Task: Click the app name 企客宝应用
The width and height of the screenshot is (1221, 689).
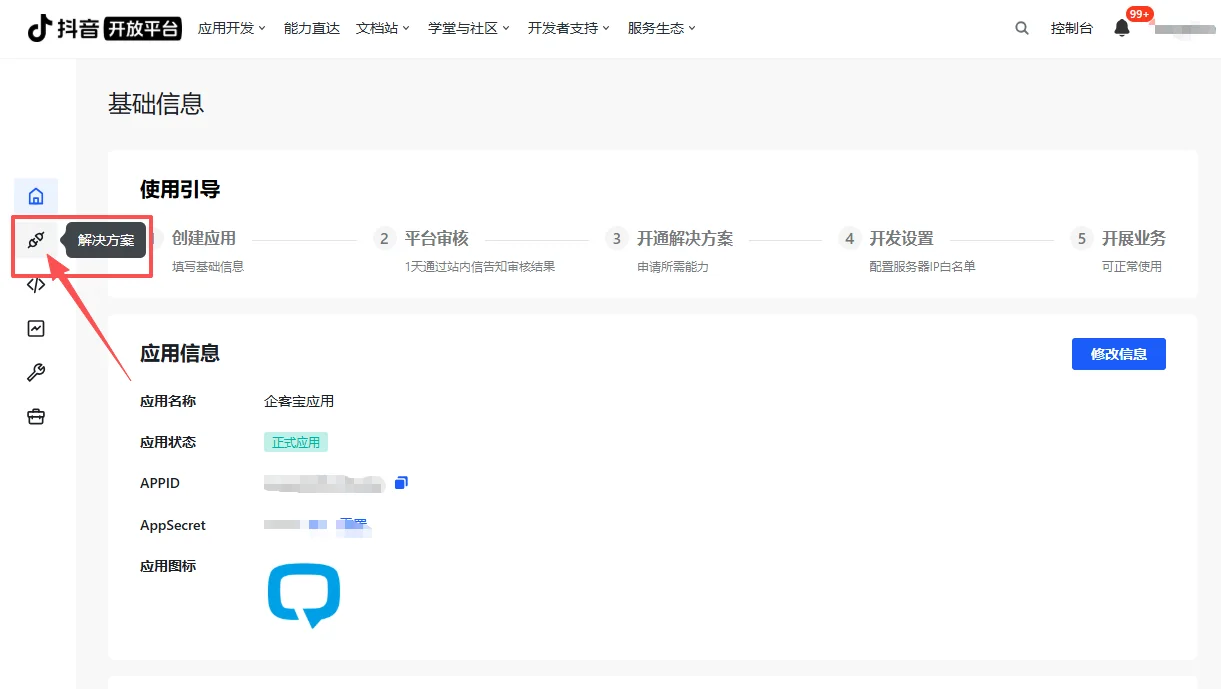Action: point(299,401)
